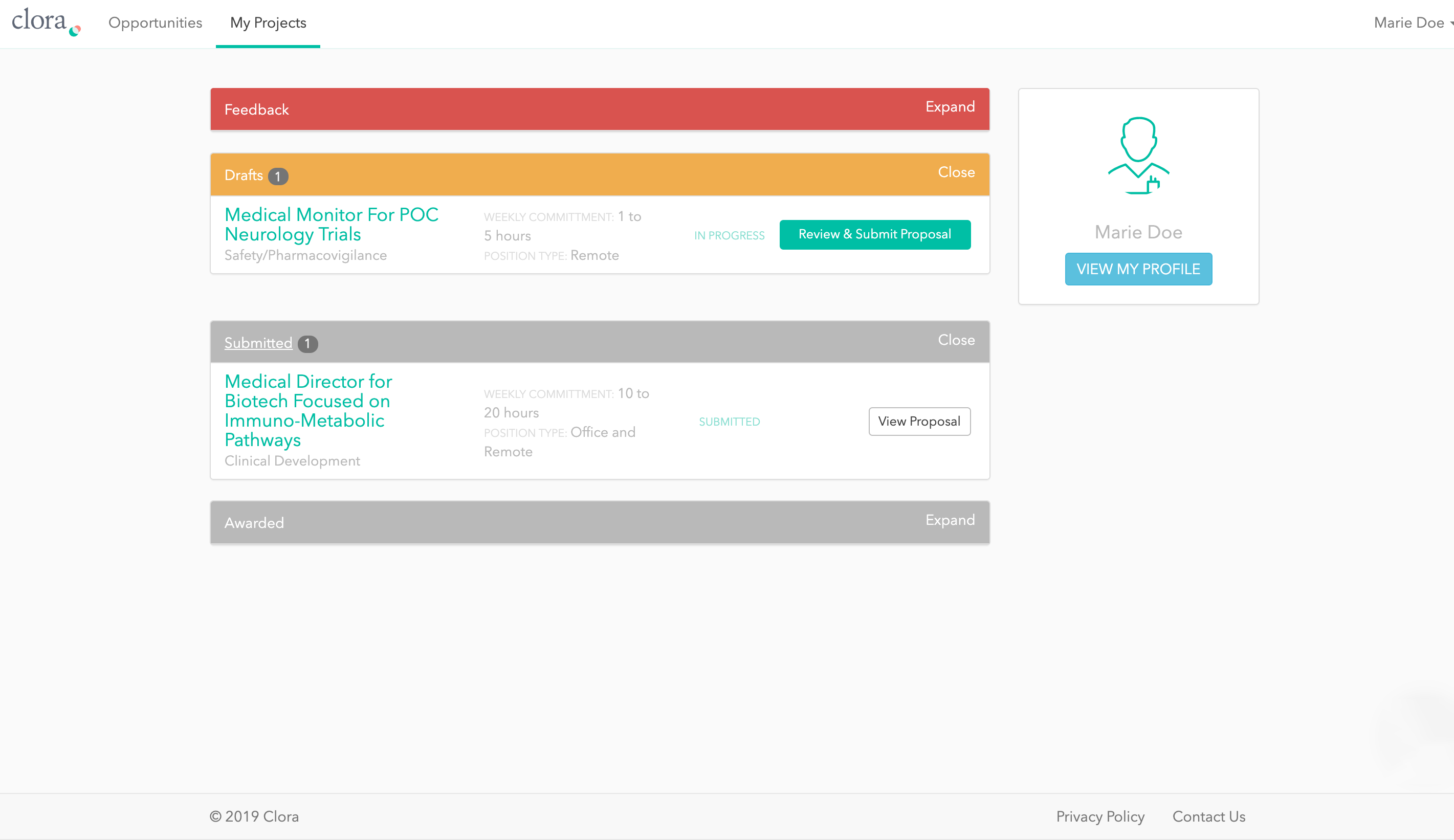Click the Submitted badge number icon
The height and width of the screenshot is (840, 1454).
(x=307, y=343)
